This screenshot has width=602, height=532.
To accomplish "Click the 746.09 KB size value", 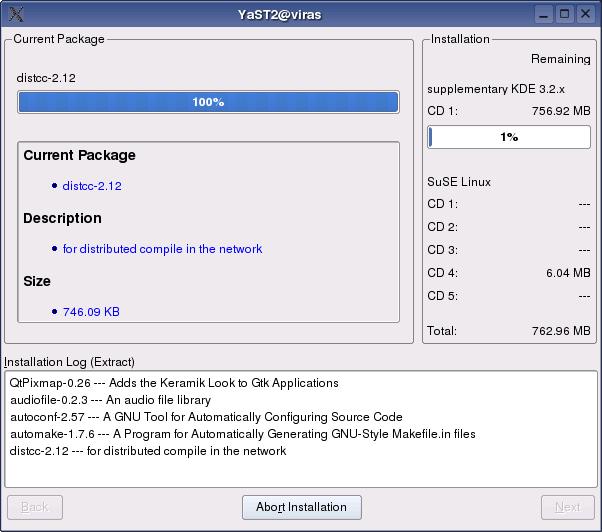I will (91, 312).
